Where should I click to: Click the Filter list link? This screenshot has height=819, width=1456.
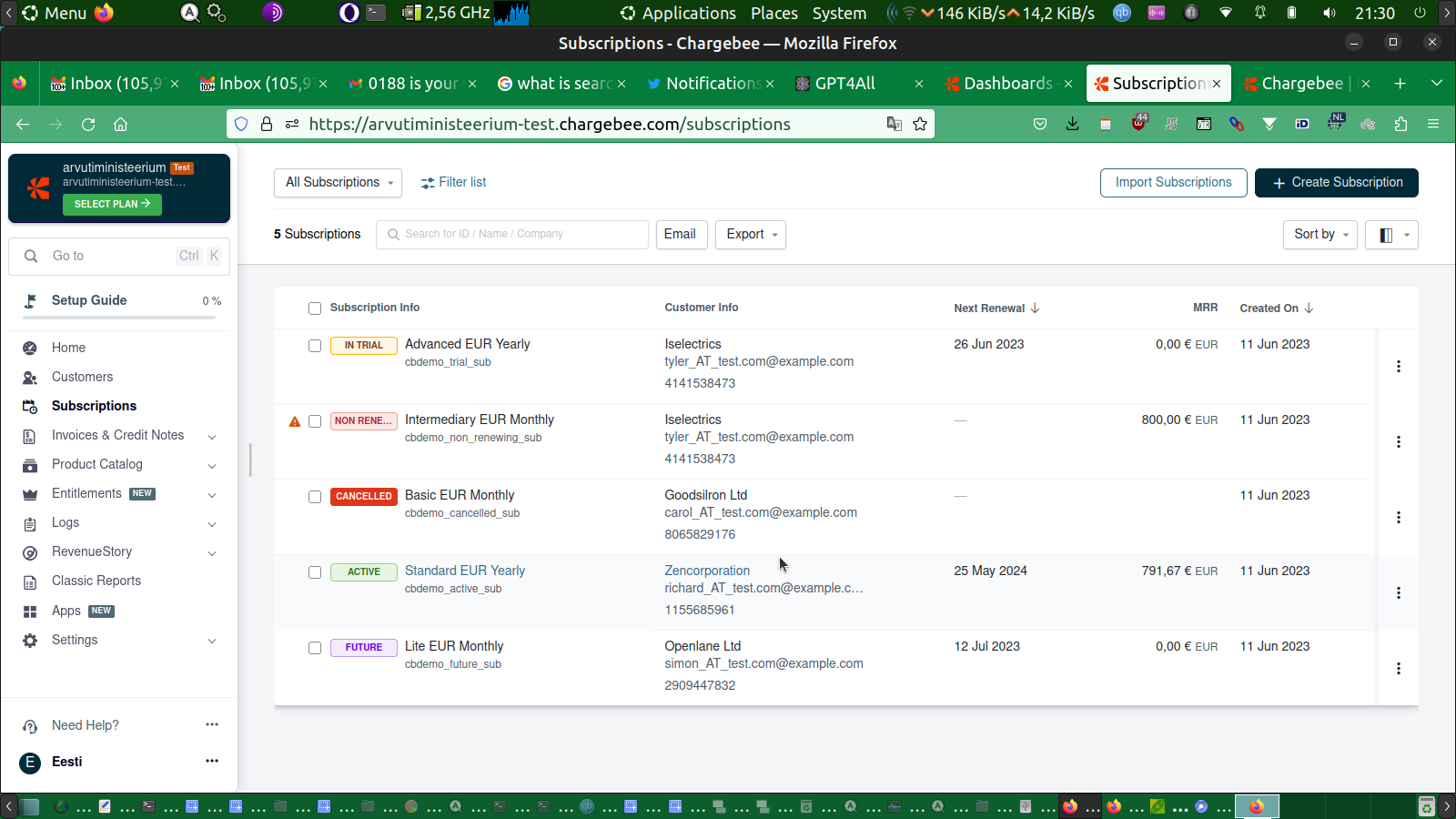pyautogui.click(x=454, y=183)
